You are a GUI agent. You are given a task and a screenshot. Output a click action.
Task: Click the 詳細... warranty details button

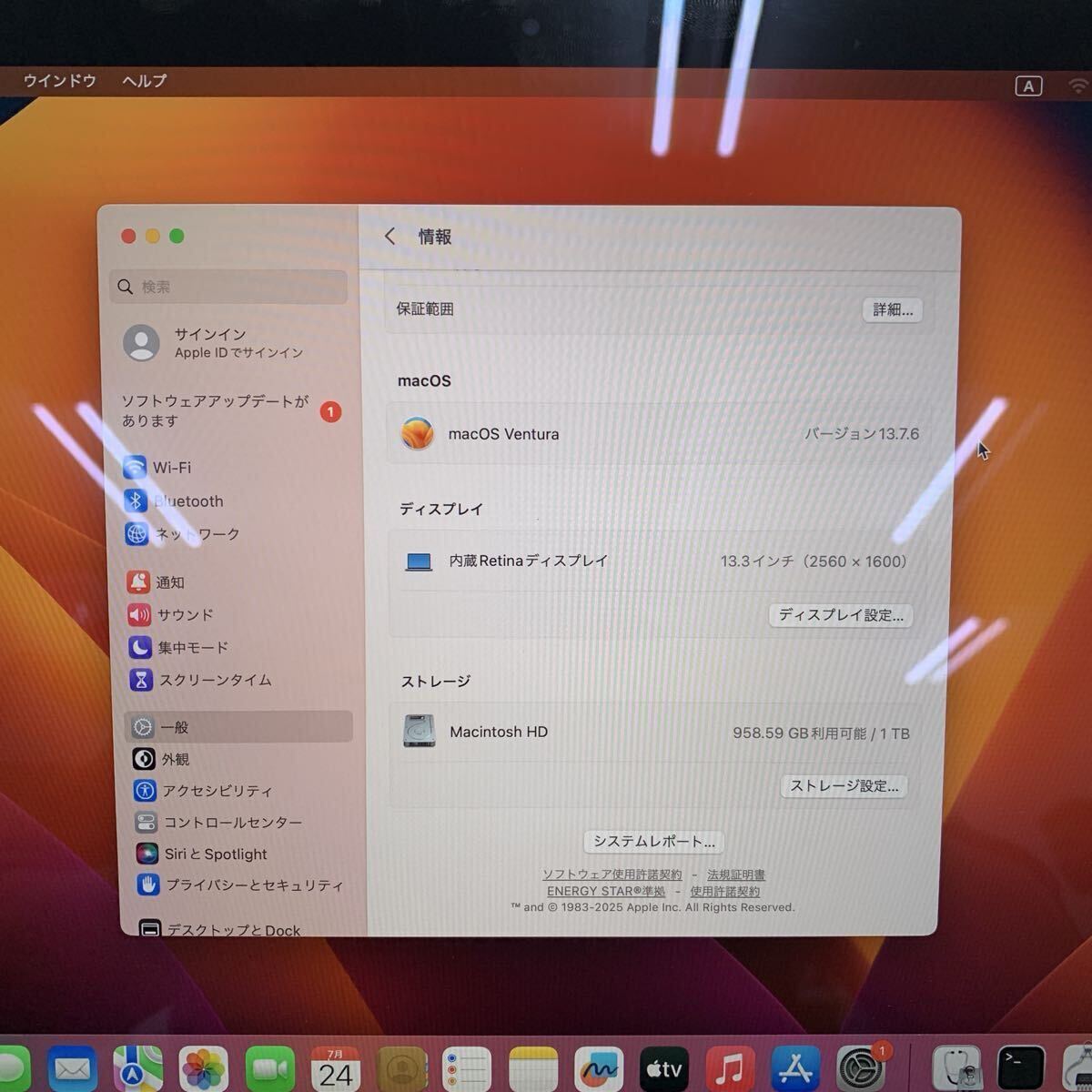pyautogui.click(x=893, y=309)
